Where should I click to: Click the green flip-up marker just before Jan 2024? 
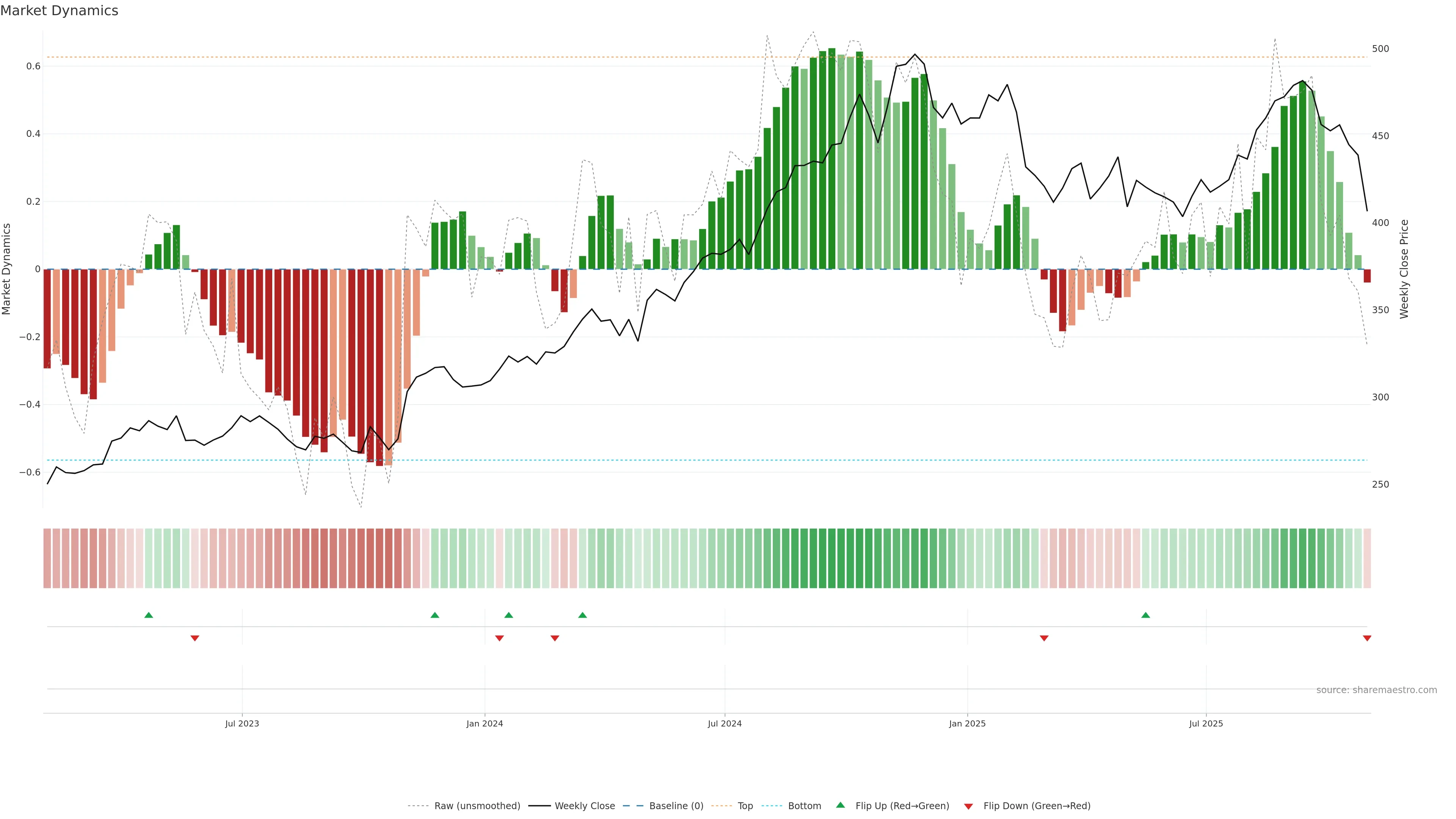click(435, 615)
